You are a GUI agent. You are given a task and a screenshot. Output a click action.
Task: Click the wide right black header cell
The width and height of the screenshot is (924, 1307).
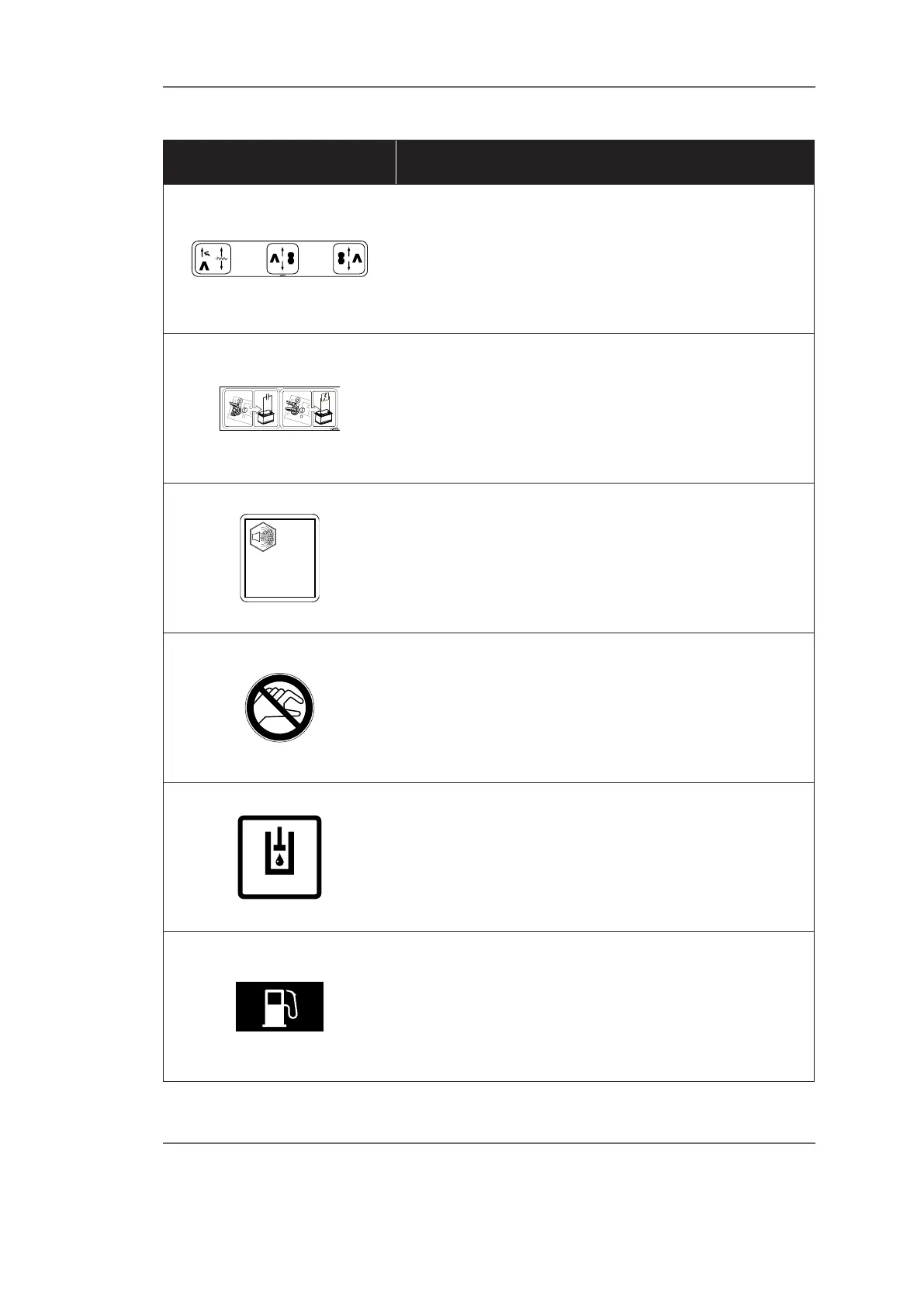pos(605,162)
